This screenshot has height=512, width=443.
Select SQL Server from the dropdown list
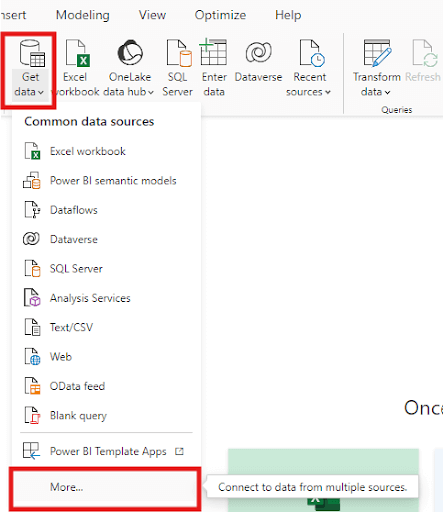coord(106,269)
